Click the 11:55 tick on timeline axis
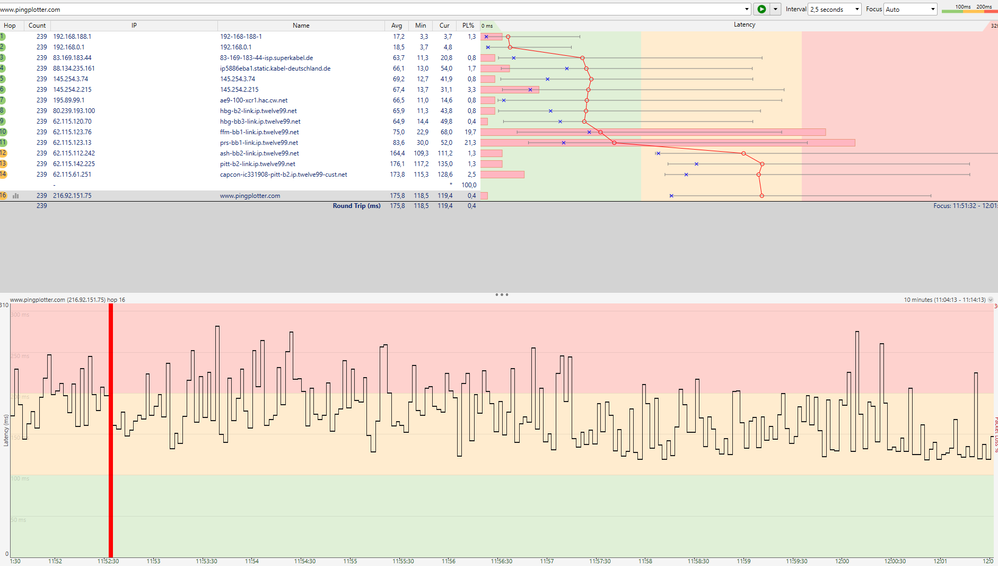The height and width of the screenshot is (566, 998). [350, 562]
